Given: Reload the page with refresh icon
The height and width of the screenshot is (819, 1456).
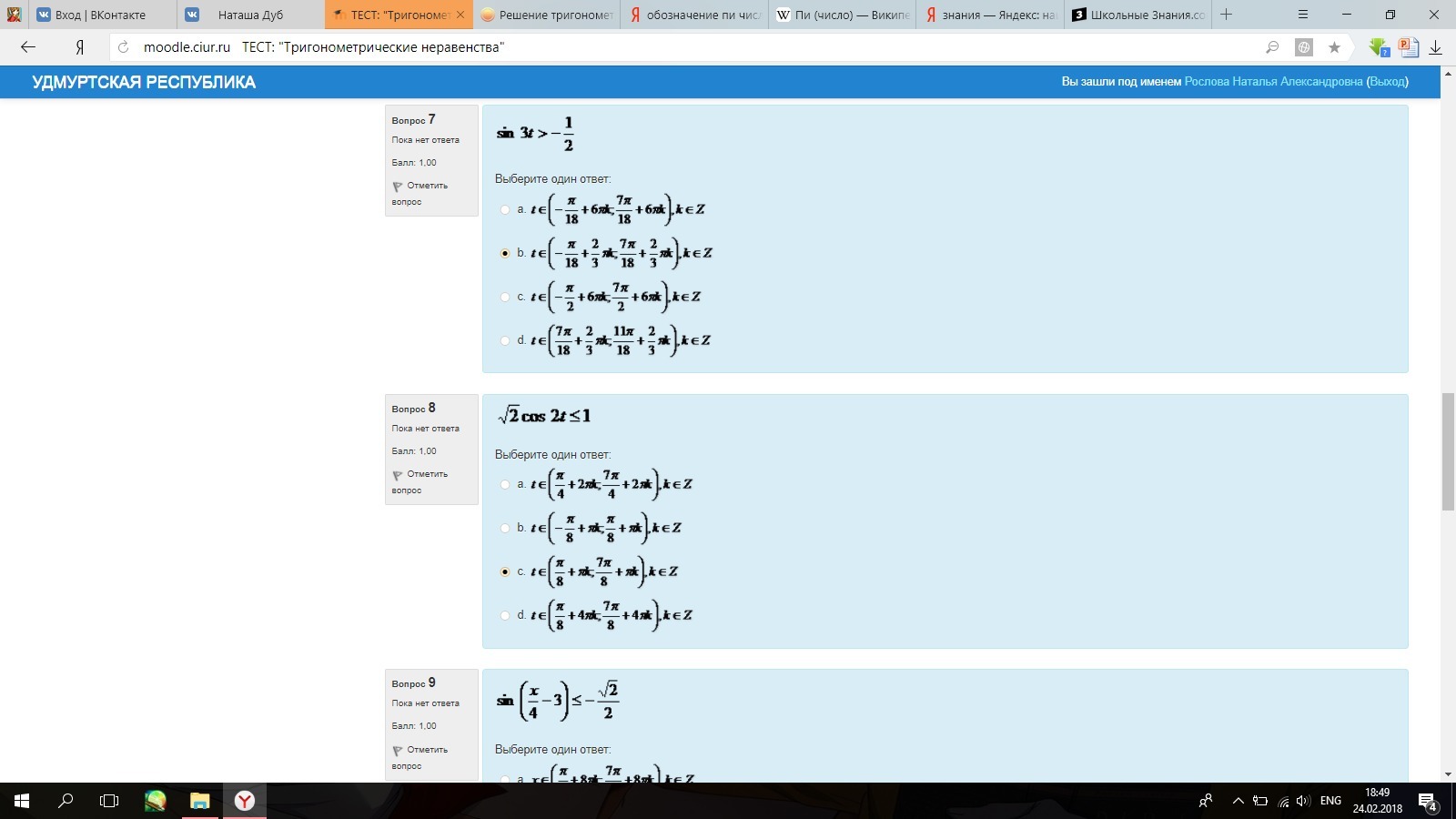Looking at the screenshot, I should 124,47.
